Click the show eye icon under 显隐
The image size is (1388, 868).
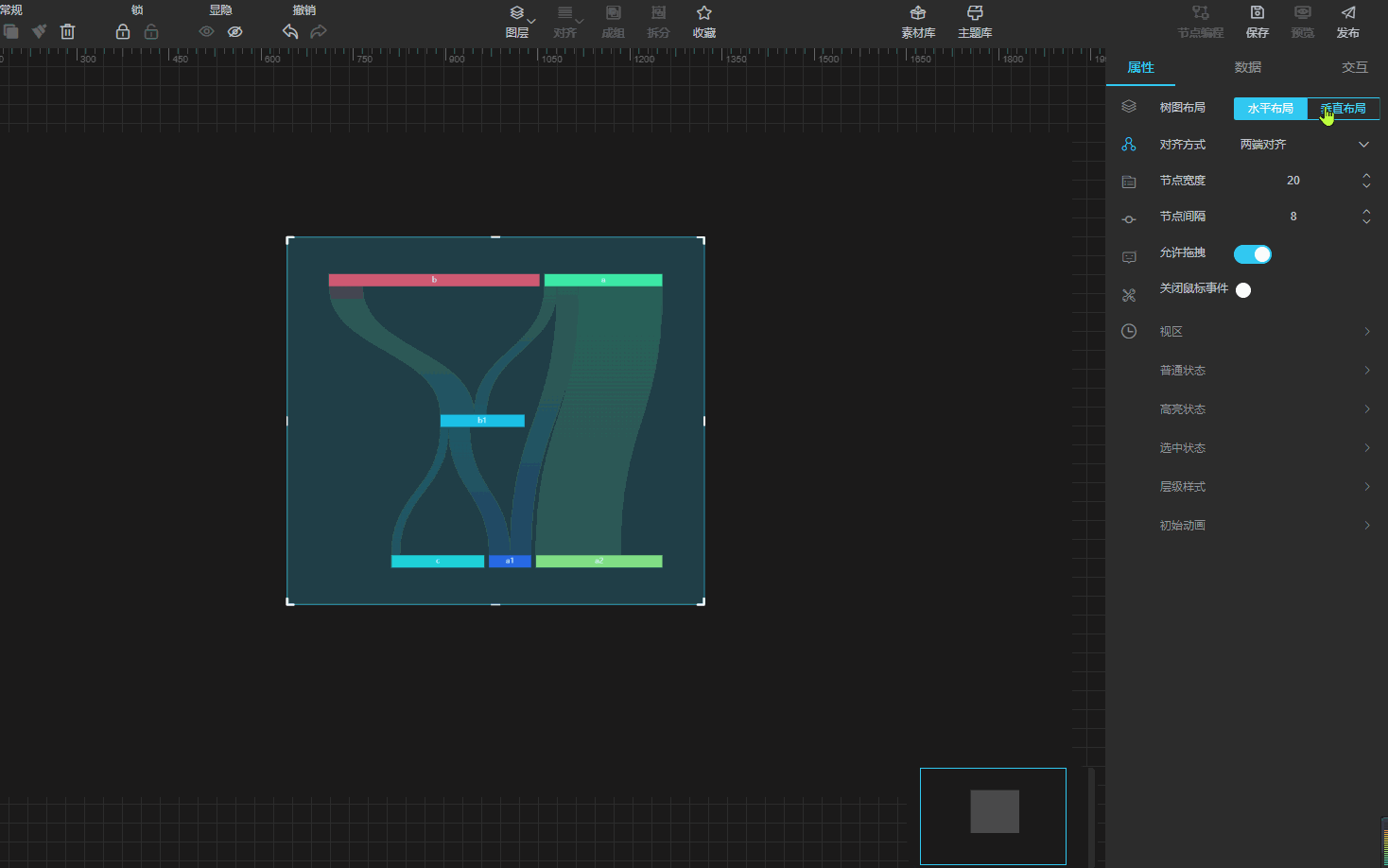click(206, 31)
